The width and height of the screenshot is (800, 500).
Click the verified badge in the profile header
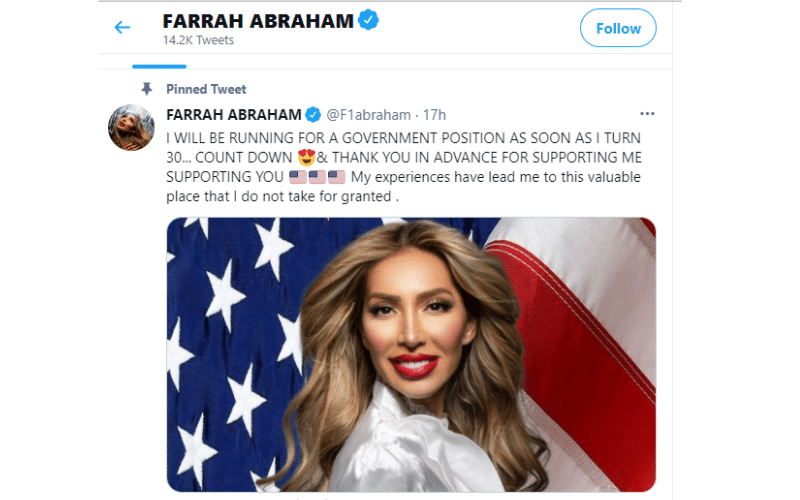(x=368, y=20)
